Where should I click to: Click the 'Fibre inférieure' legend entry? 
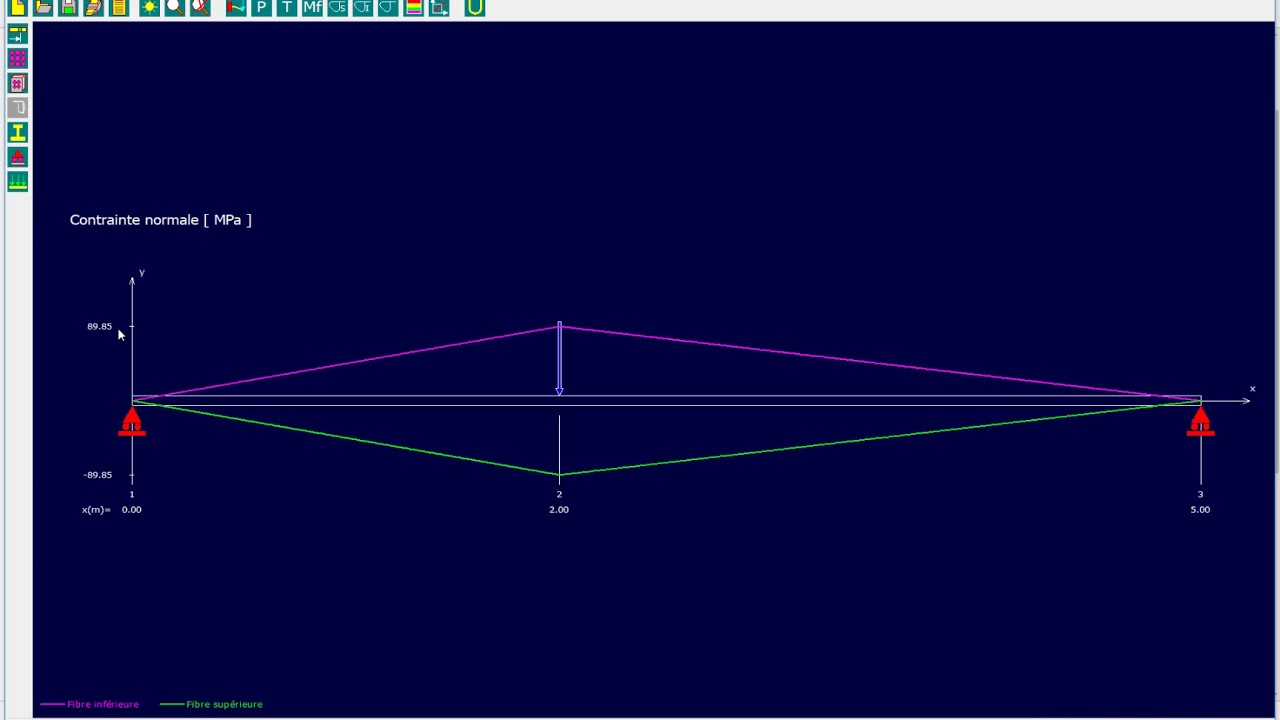coord(90,704)
